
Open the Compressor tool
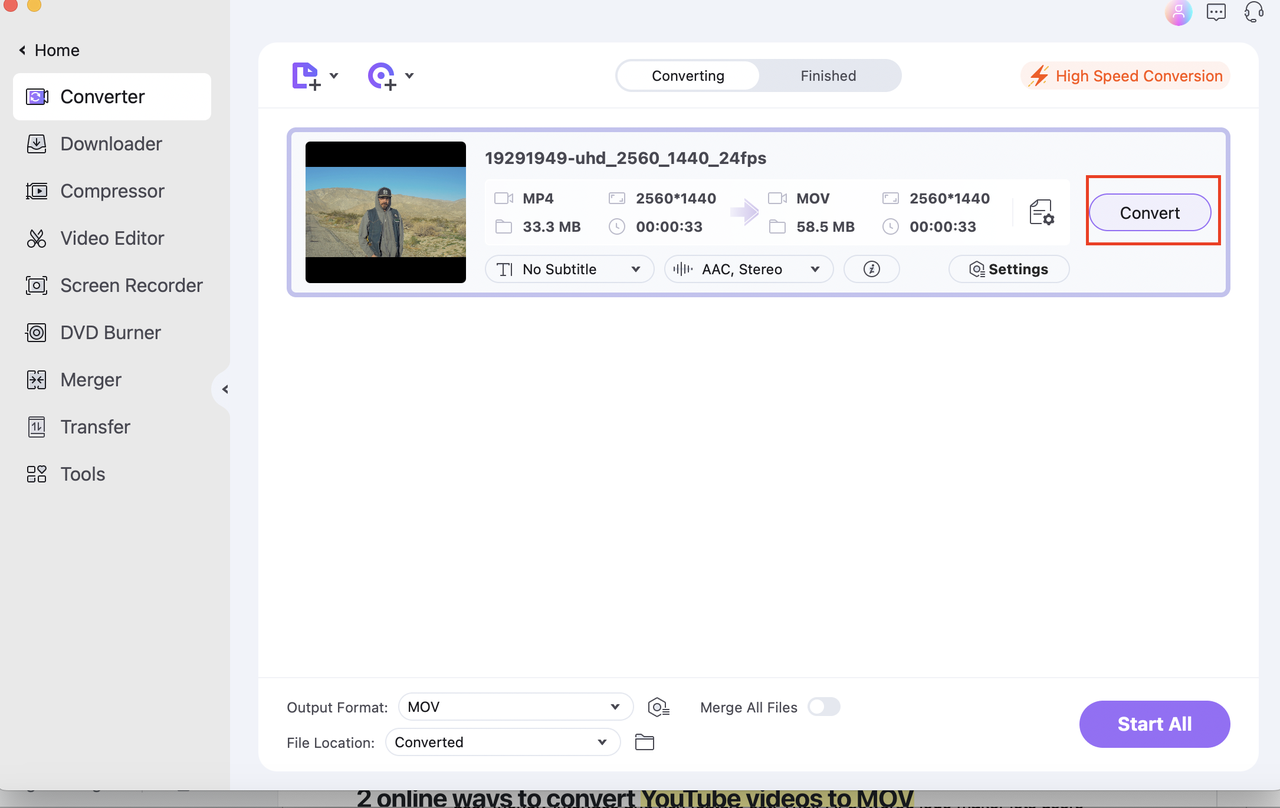pos(112,191)
